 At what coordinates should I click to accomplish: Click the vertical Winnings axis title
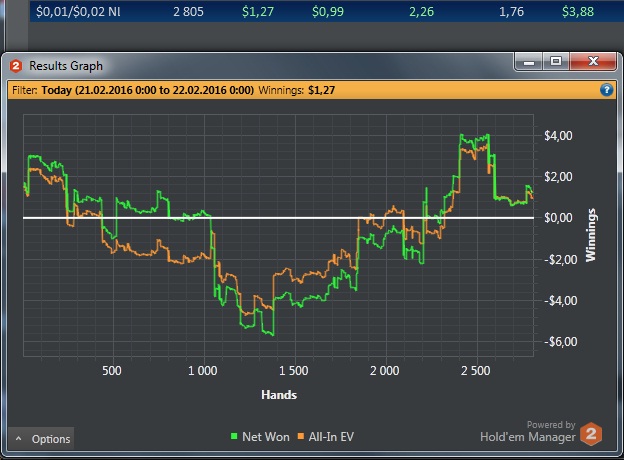(591, 235)
